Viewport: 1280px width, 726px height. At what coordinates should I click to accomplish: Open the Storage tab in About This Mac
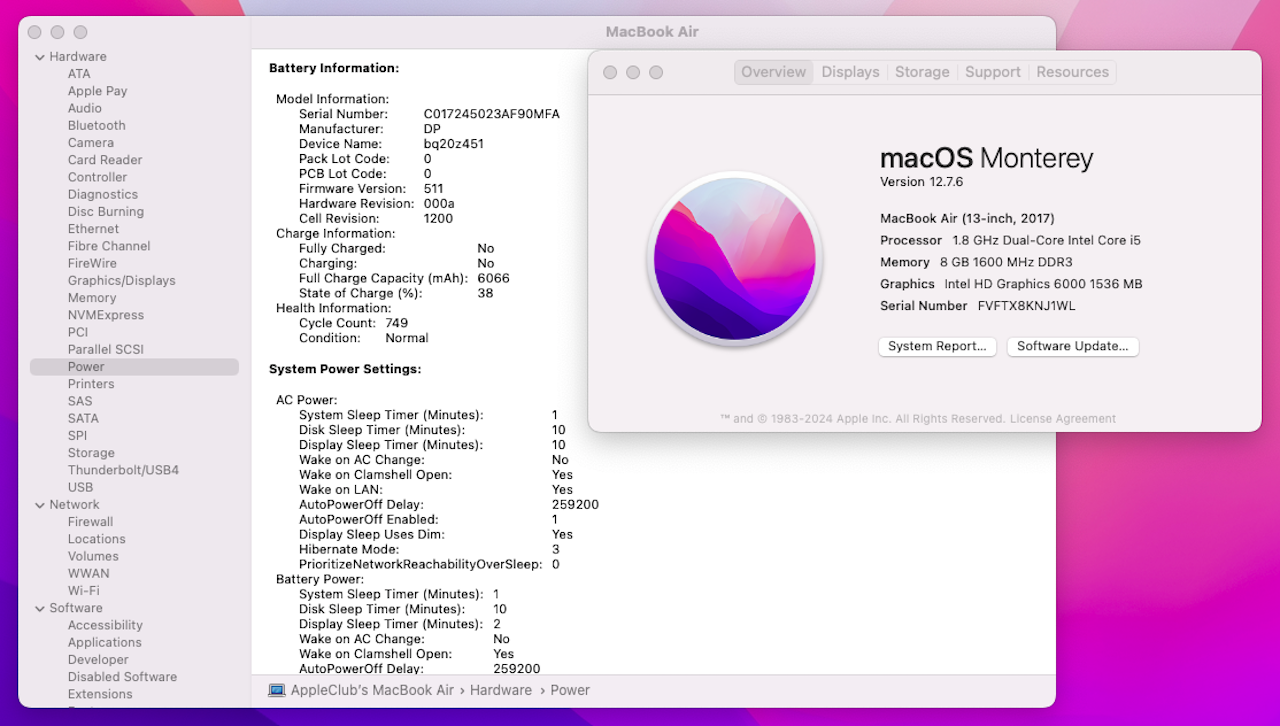click(x=922, y=72)
